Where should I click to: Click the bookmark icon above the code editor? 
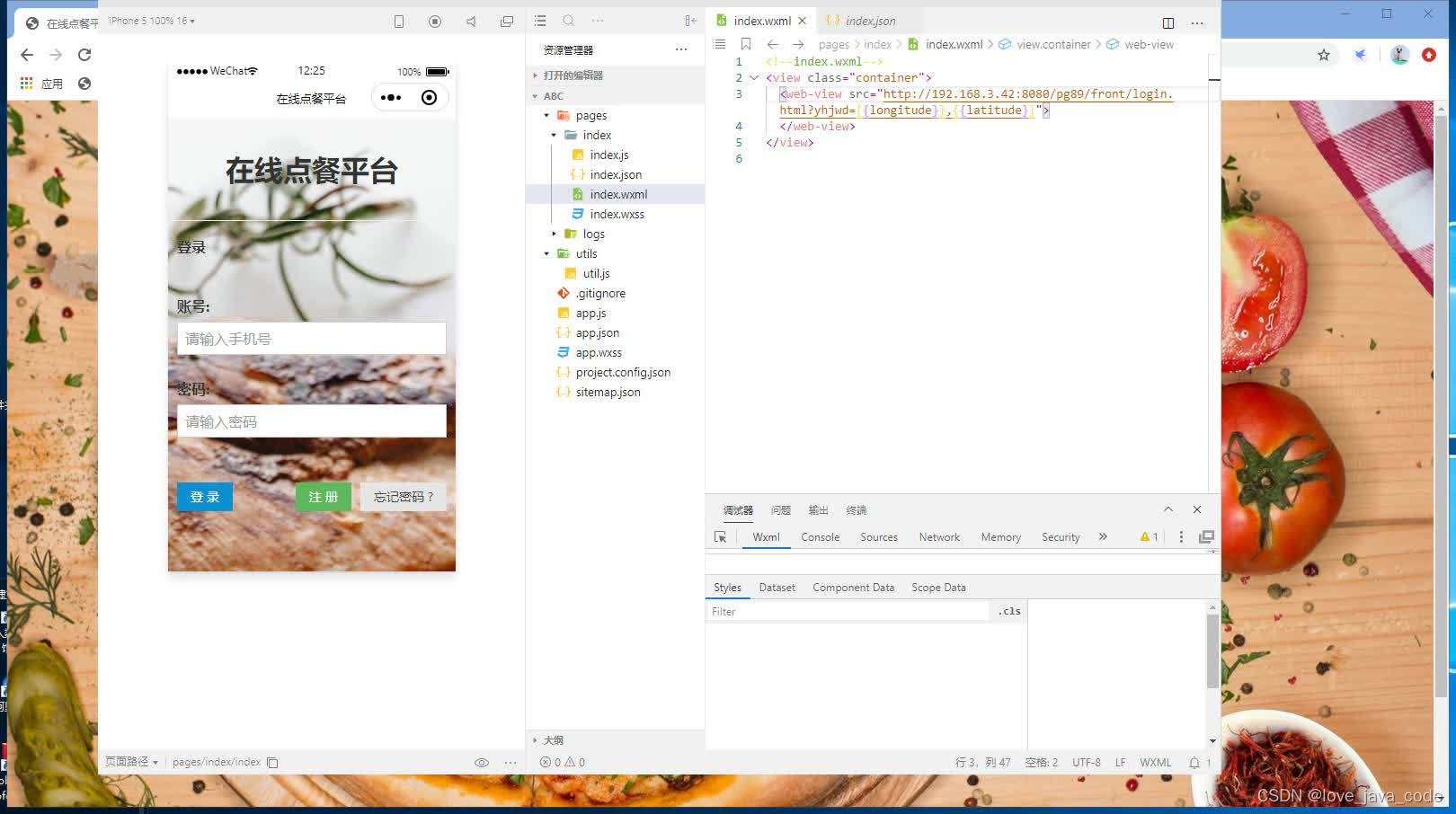click(745, 43)
